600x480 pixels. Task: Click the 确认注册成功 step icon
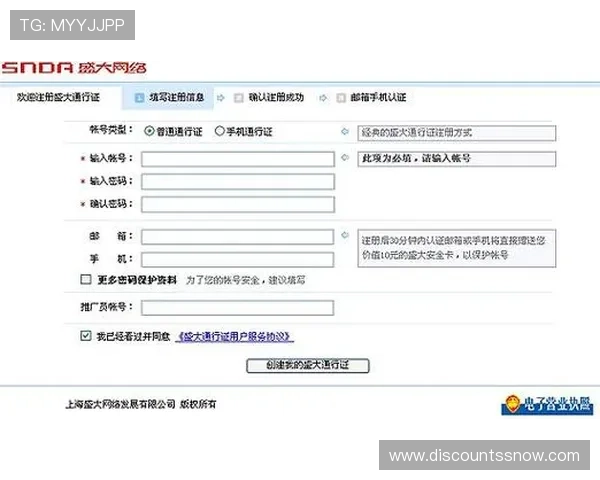click(239, 98)
